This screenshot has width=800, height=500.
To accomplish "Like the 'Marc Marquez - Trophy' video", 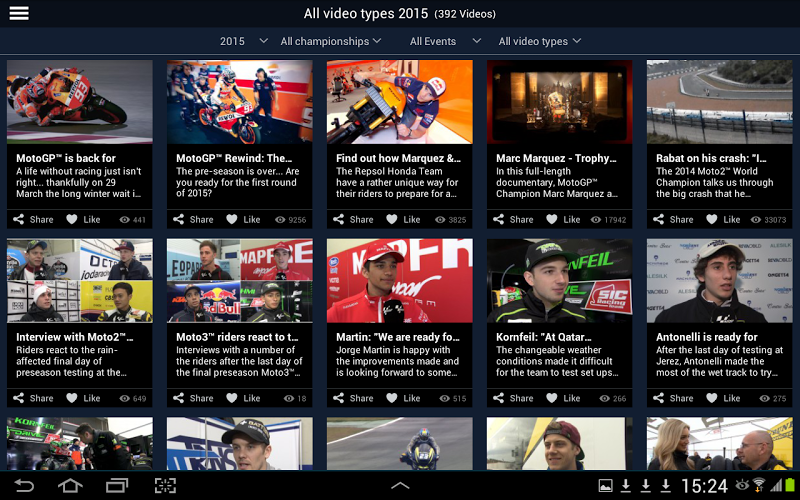I will point(563,219).
